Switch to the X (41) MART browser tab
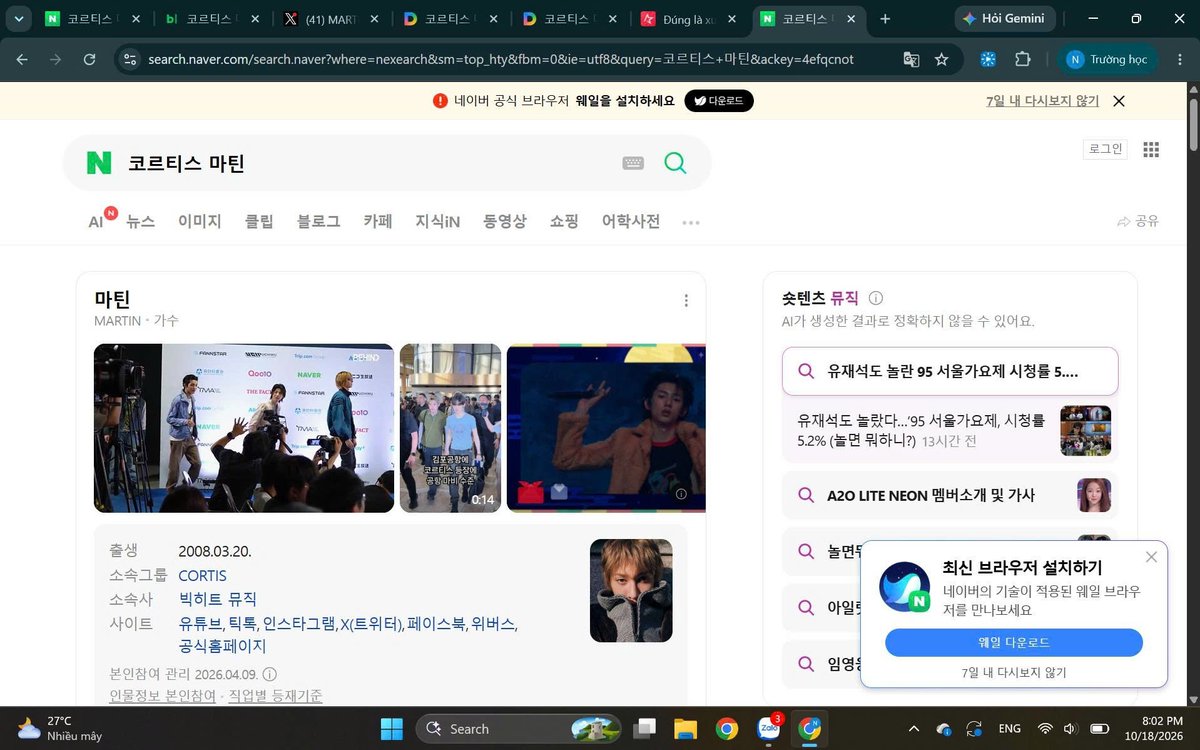Viewport: 1200px width, 750px height. click(x=331, y=18)
